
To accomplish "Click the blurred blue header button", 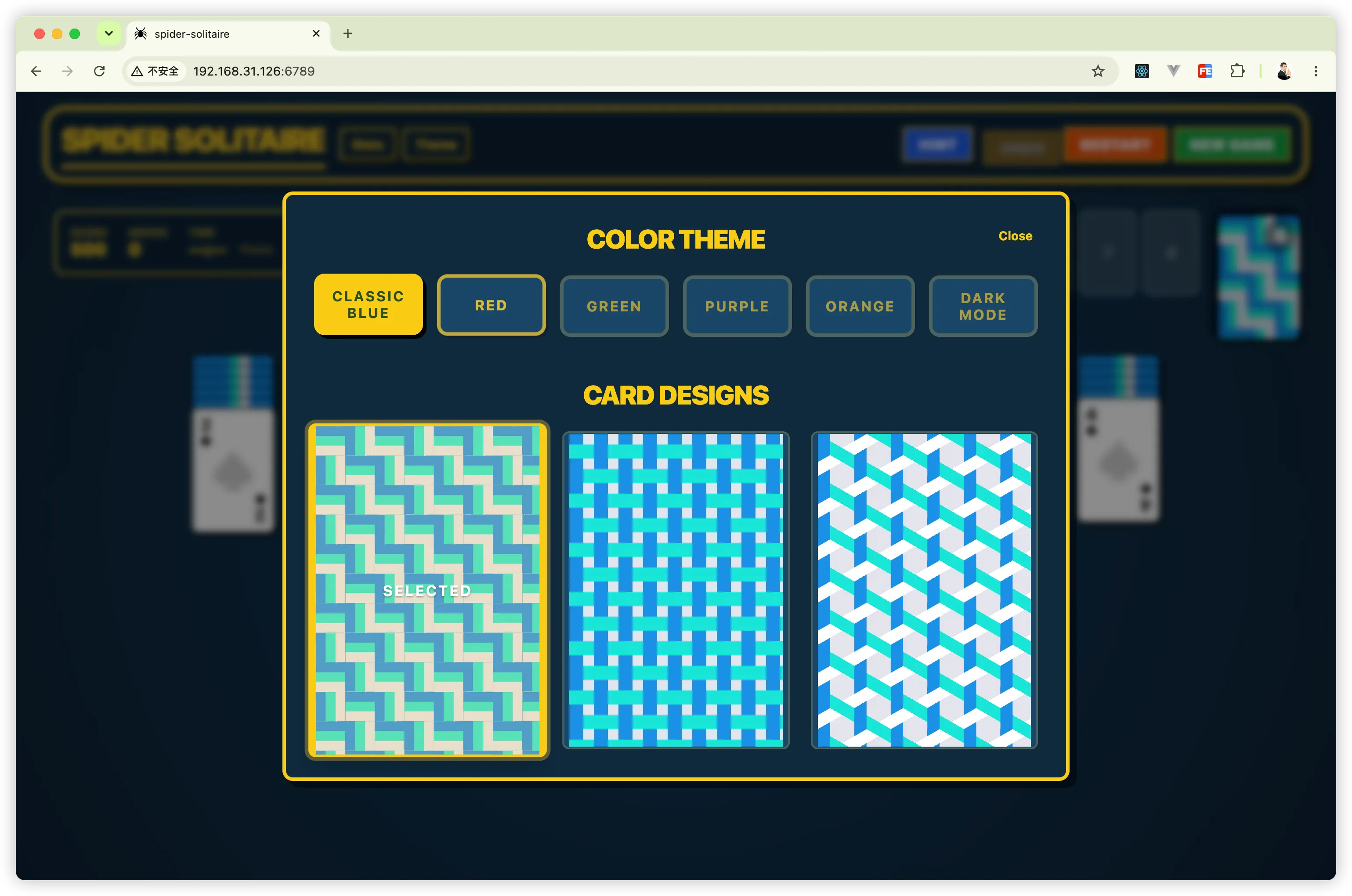I will click(937, 145).
